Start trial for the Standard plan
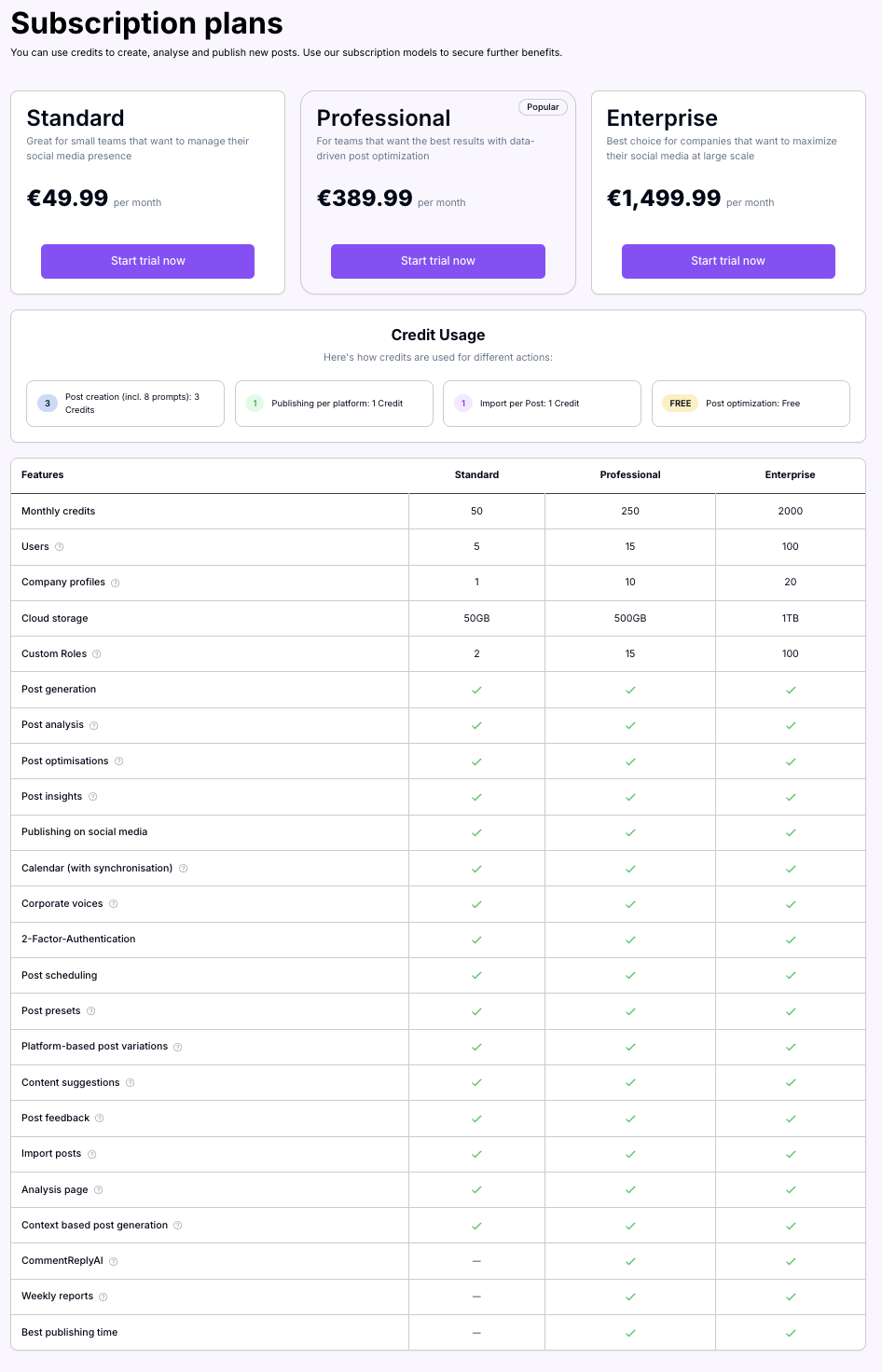This screenshot has width=882, height=1372. coord(147,261)
